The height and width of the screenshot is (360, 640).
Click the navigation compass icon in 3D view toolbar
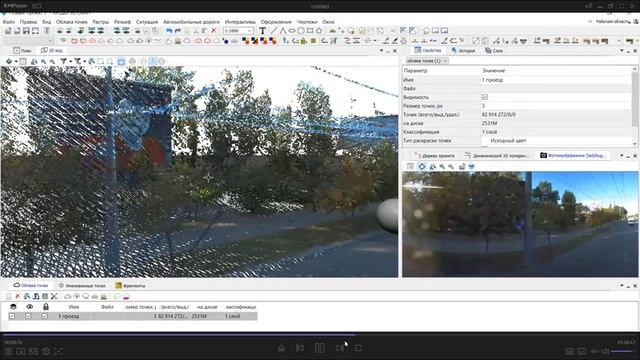(x=9, y=61)
